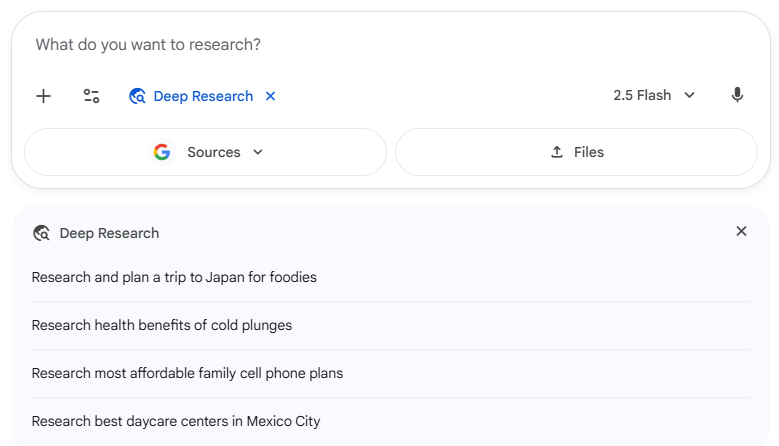The width and height of the screenshot is (779, 446).
Task: Open the tools sliders icon menu
Action: click(91, 96)
